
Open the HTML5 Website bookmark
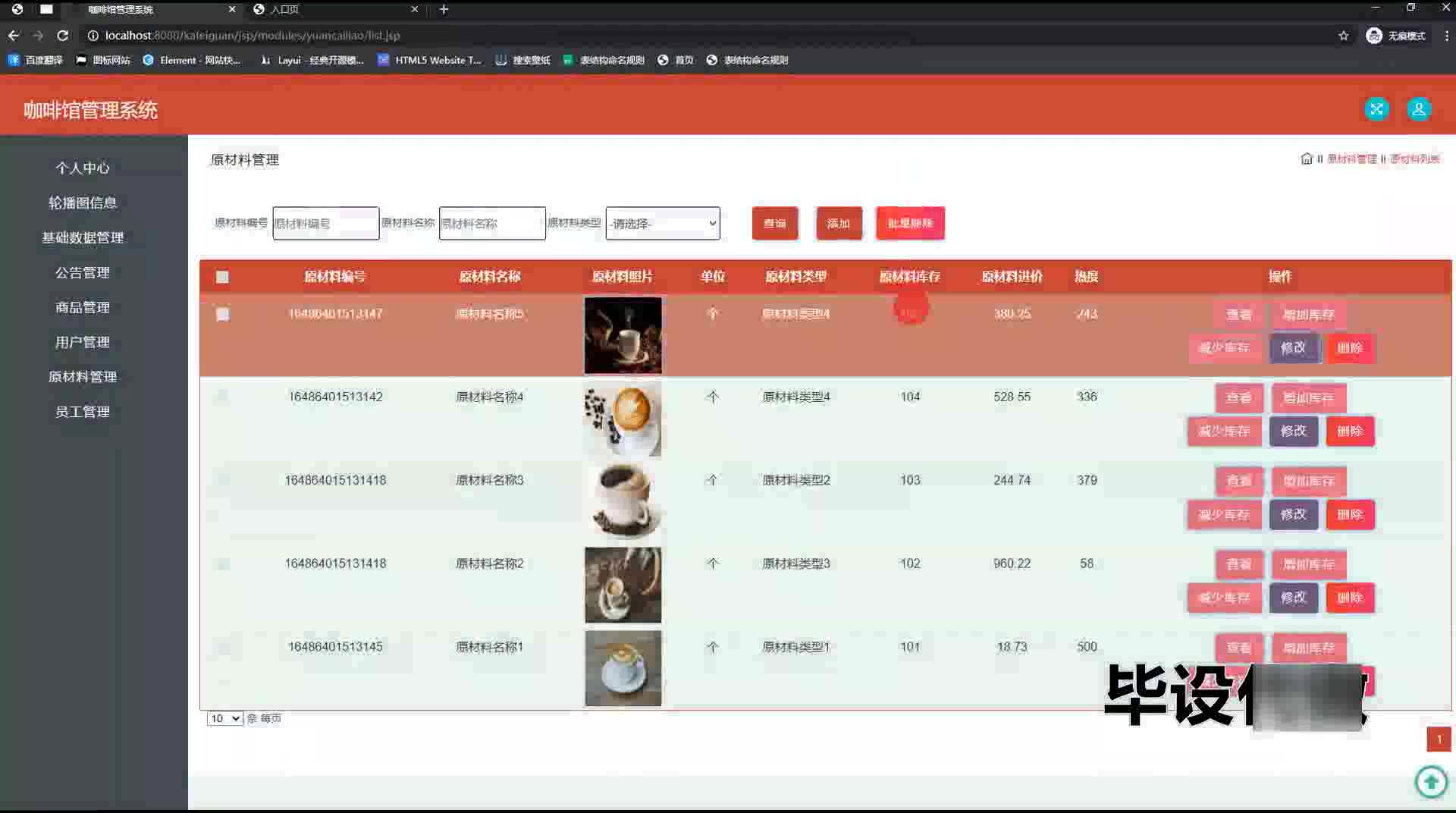coord(430,60)
